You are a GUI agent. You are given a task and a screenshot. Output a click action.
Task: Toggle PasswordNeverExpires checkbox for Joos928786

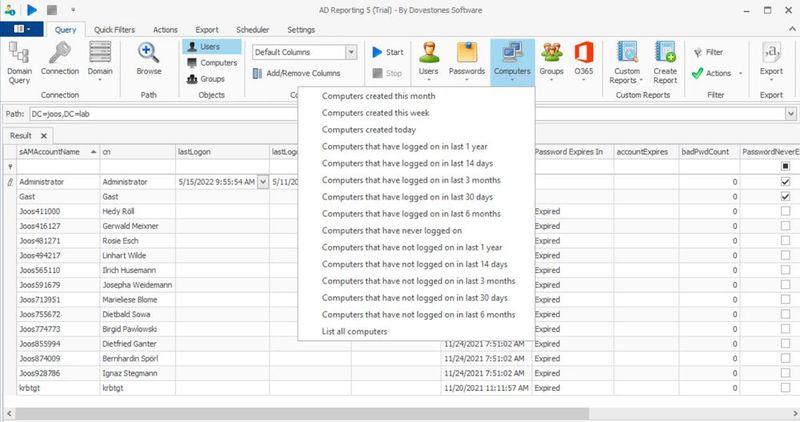(785, 374)
